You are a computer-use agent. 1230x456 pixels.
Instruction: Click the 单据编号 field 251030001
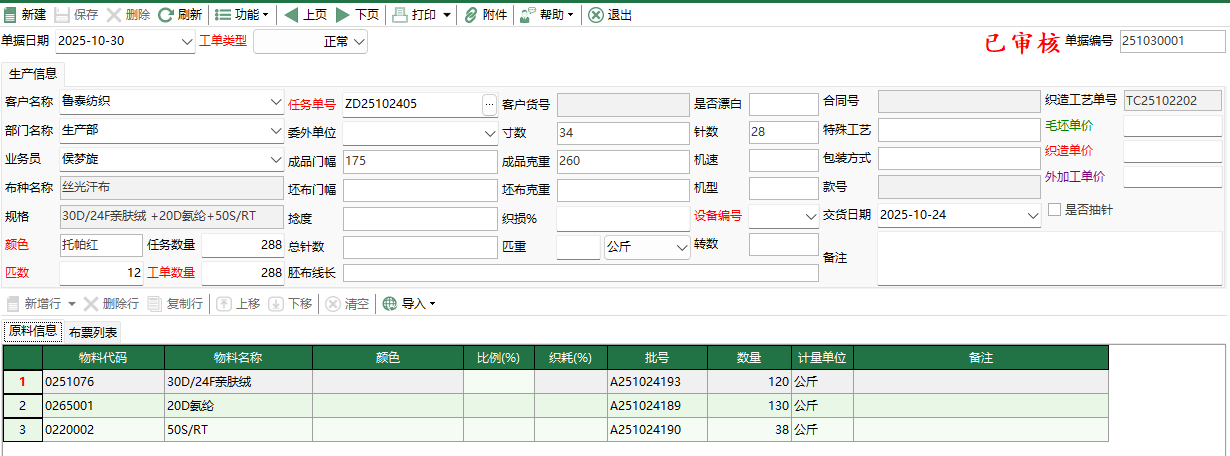[x=1171, y=41]
